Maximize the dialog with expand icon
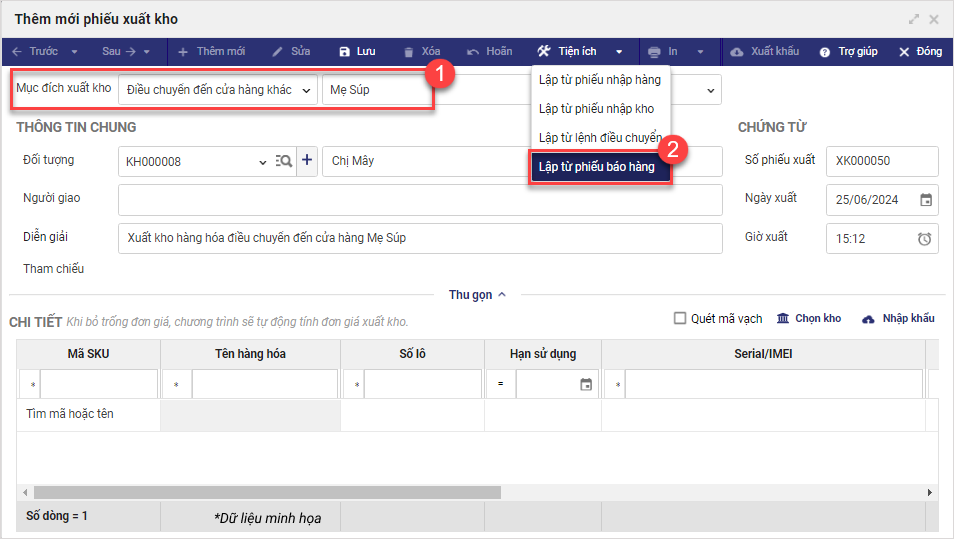This screenshot has height=539, width=954. click(x=914, y=19)
